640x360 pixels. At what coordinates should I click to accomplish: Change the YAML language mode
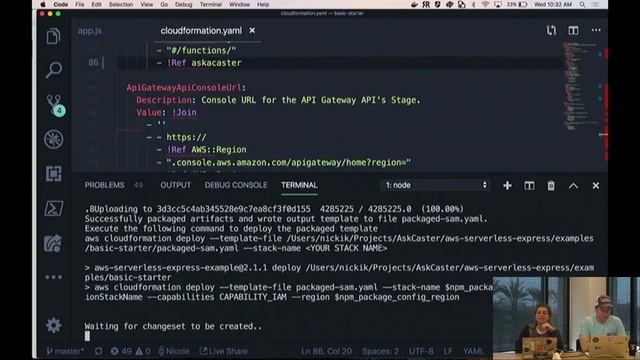click(473, 351)
